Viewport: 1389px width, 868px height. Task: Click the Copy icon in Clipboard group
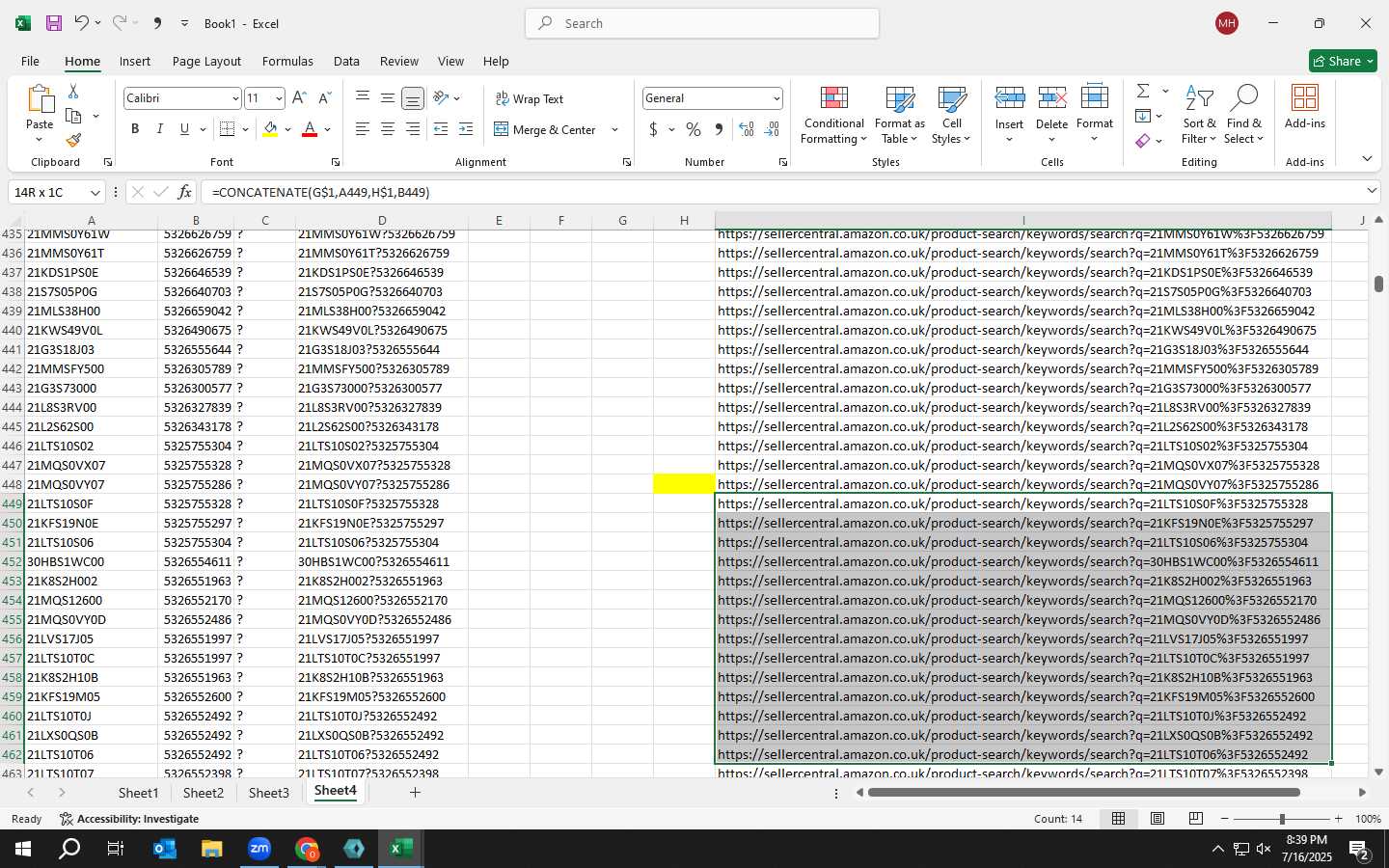(x=73, y=116)
